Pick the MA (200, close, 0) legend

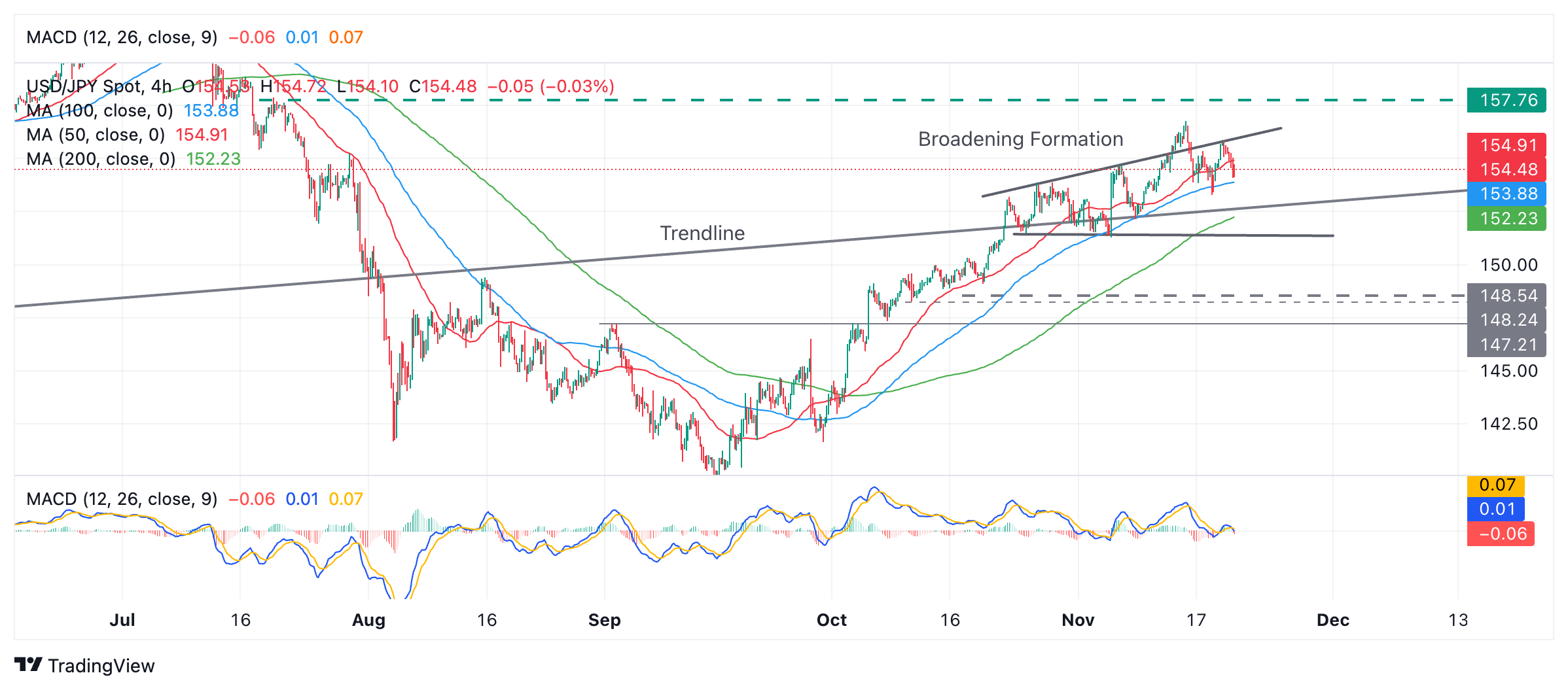[101, 159]
